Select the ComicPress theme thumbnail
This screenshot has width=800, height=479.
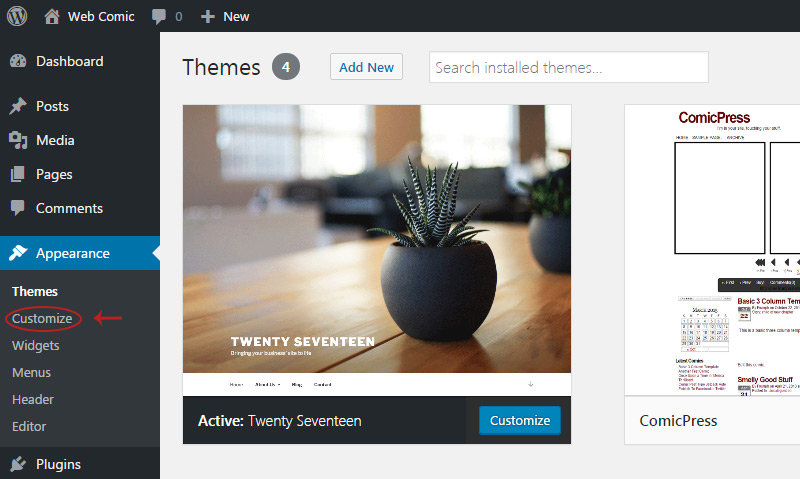(x=712, y=250)
